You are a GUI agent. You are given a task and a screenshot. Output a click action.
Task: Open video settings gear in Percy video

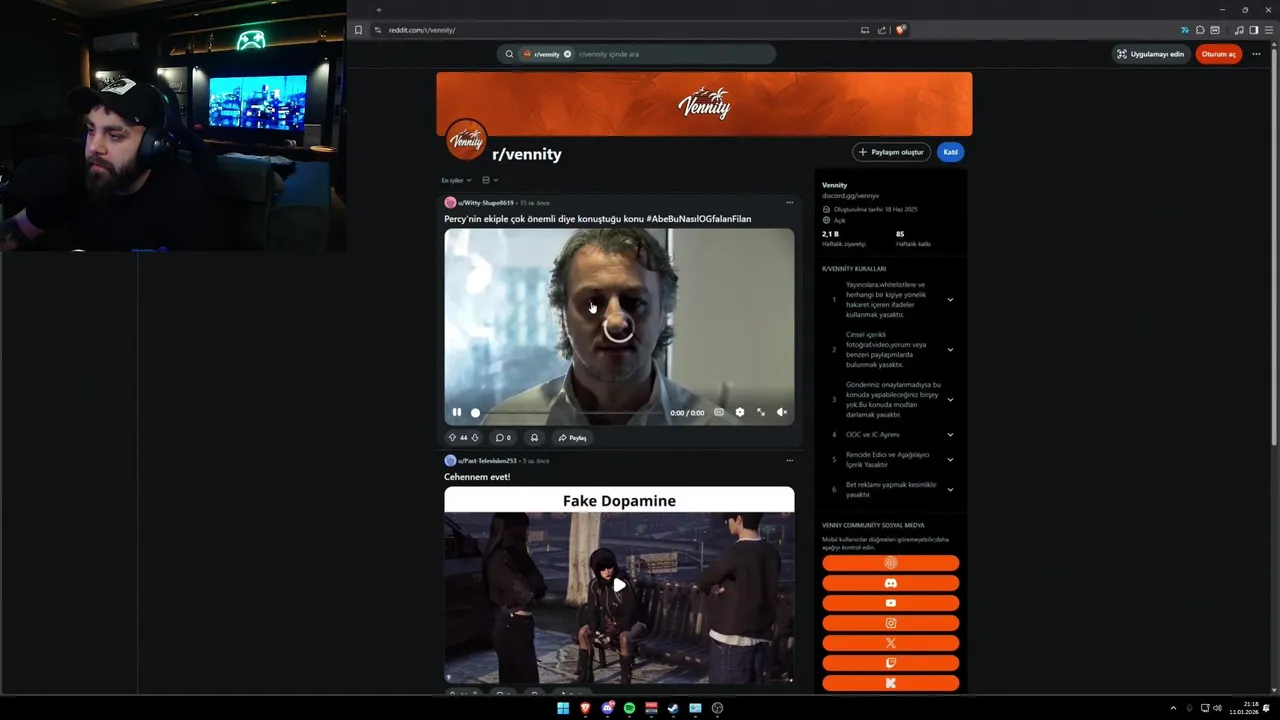point(740,412)
